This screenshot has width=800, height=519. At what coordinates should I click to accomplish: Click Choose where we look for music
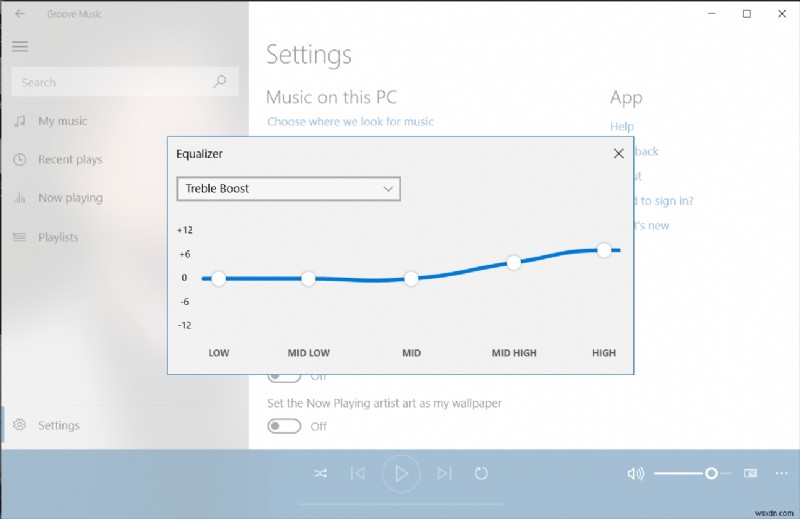pyautogui.click(x=351, y=121)
